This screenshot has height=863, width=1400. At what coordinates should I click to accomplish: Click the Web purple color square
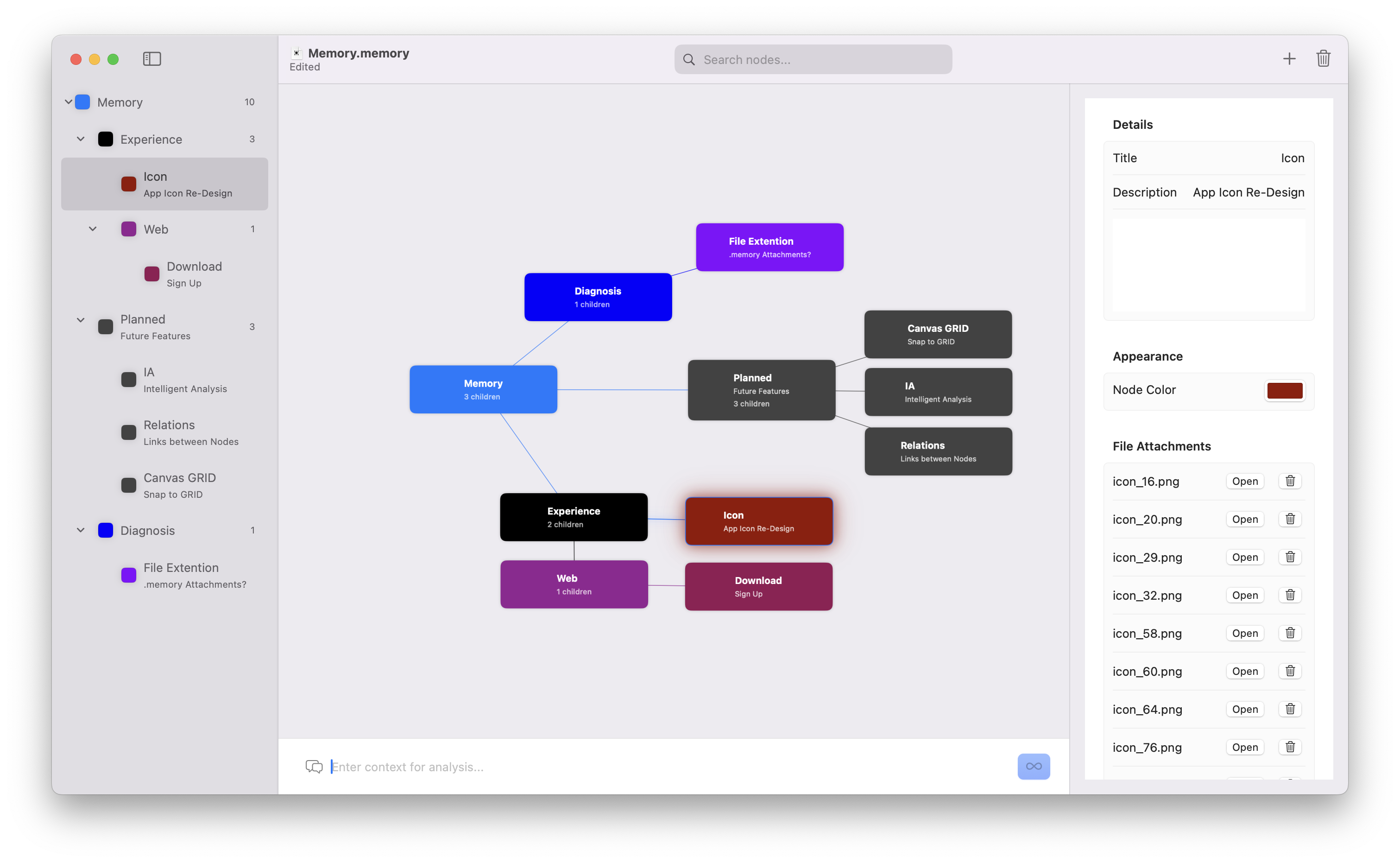(129, 229)
